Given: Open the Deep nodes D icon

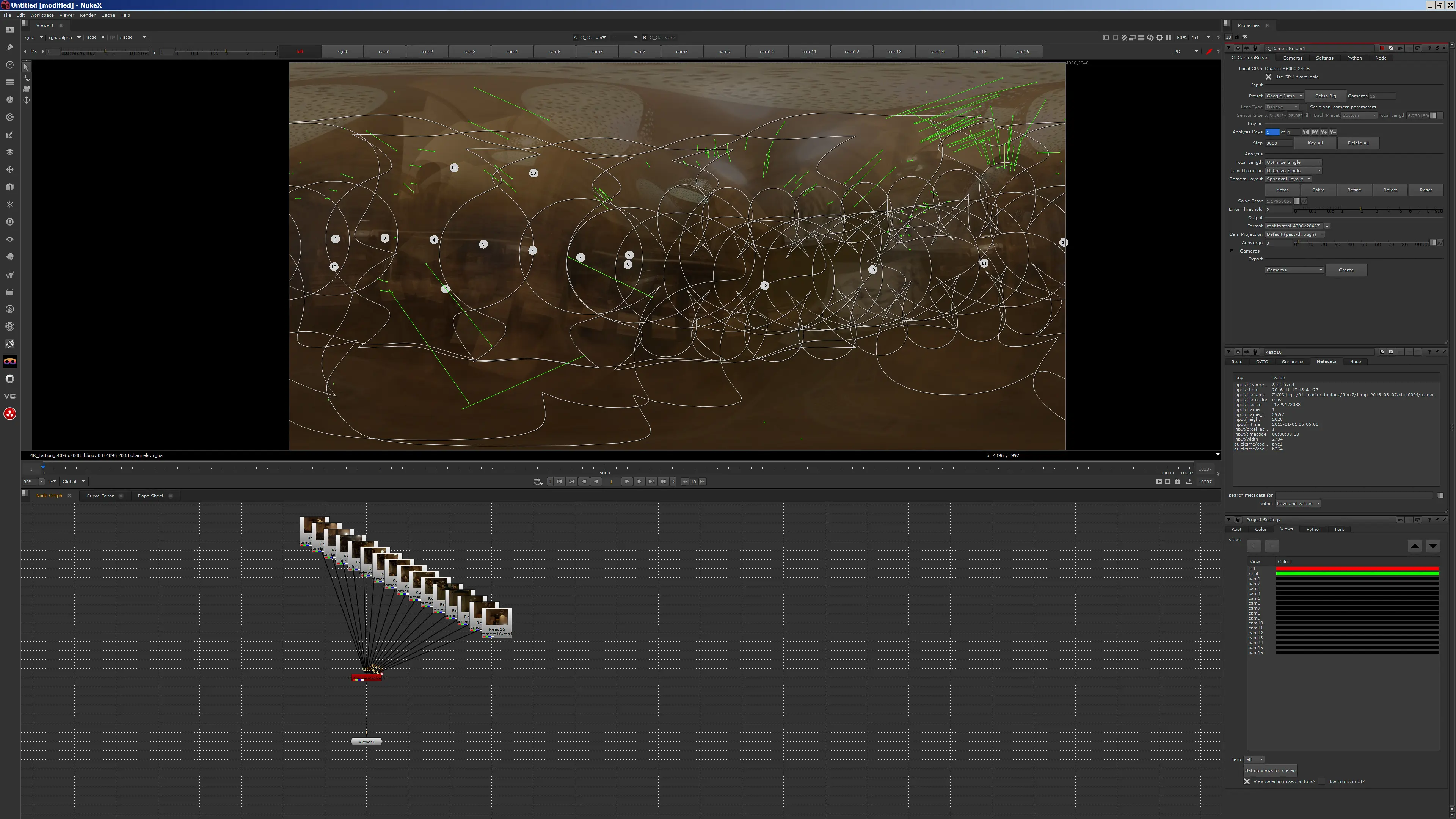Looking at the screenshot, I should click(x=9, y=221).
